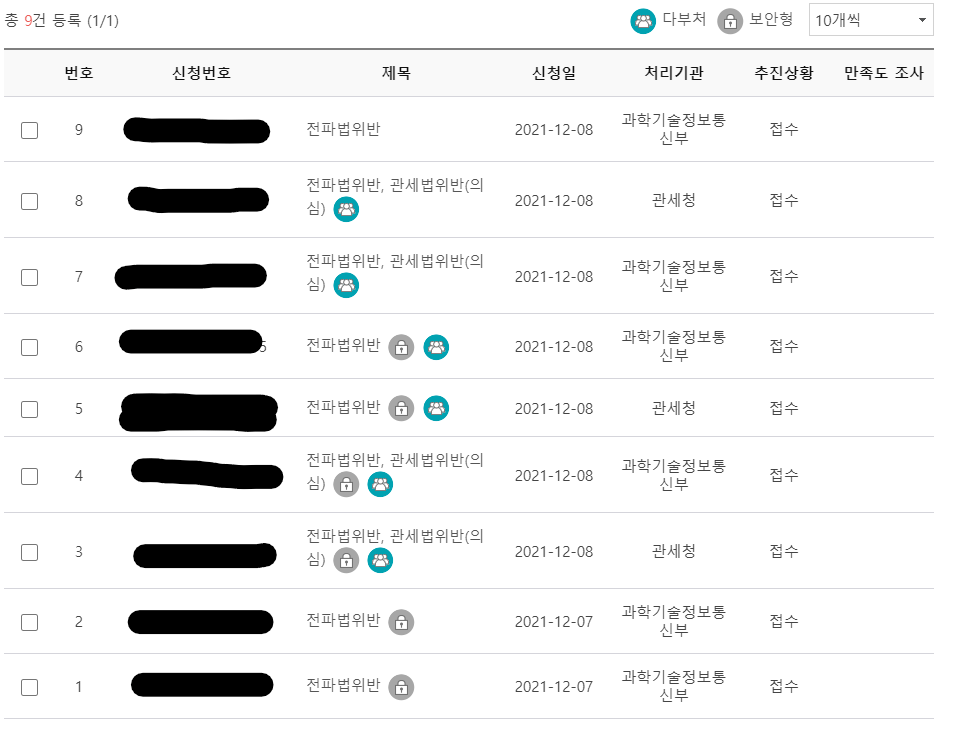956x737 pixels.
Task: Check the checkbox for row 9
Action: [30, 130]
